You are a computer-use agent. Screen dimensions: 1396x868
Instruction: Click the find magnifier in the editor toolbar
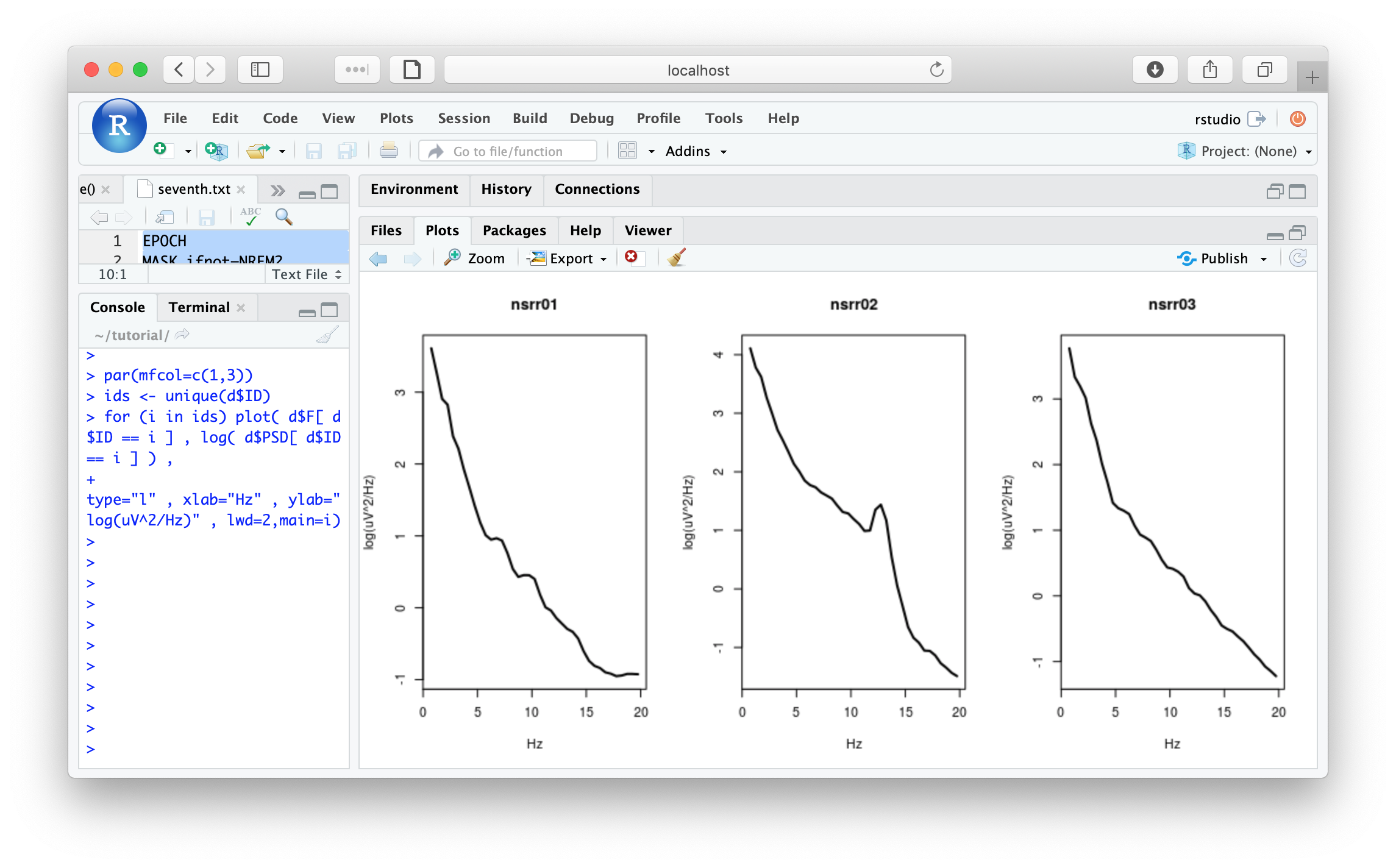(283, 216)
